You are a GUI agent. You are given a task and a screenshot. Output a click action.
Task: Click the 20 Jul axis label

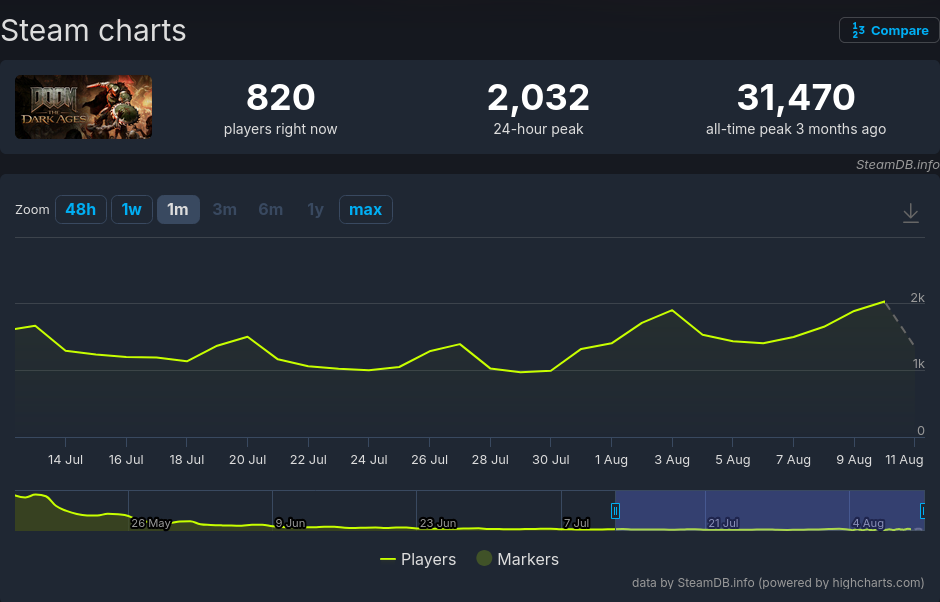tap(248, 460)
